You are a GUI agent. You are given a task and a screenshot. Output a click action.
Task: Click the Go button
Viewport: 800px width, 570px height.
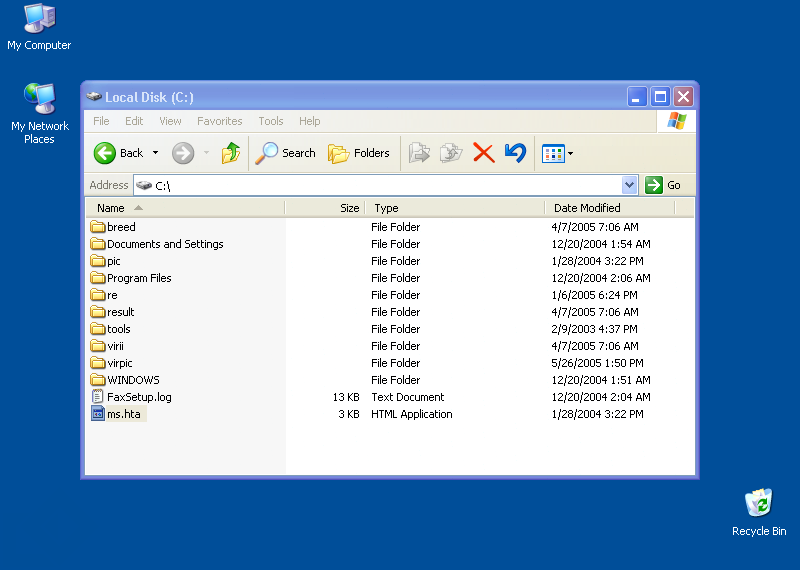pos(663,185)
